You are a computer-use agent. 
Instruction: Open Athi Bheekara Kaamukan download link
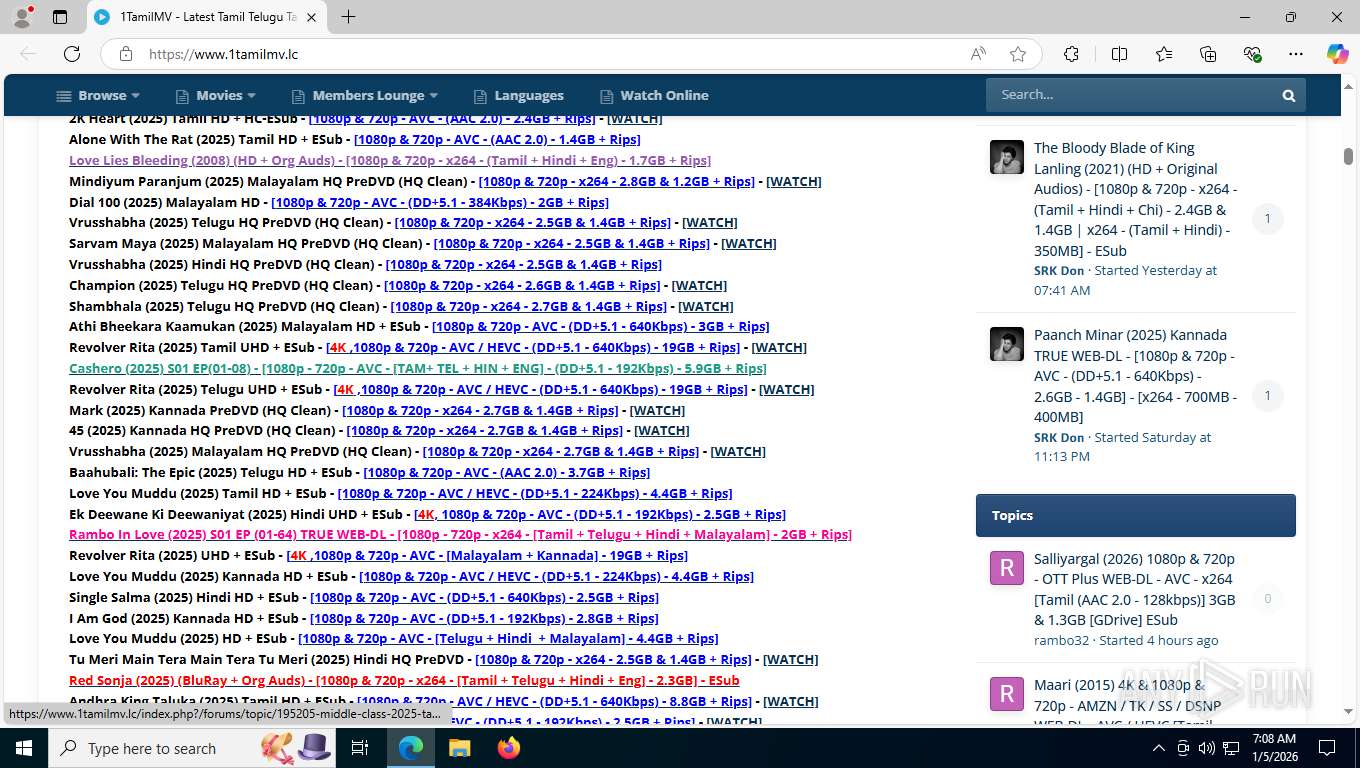coord(600,326)
